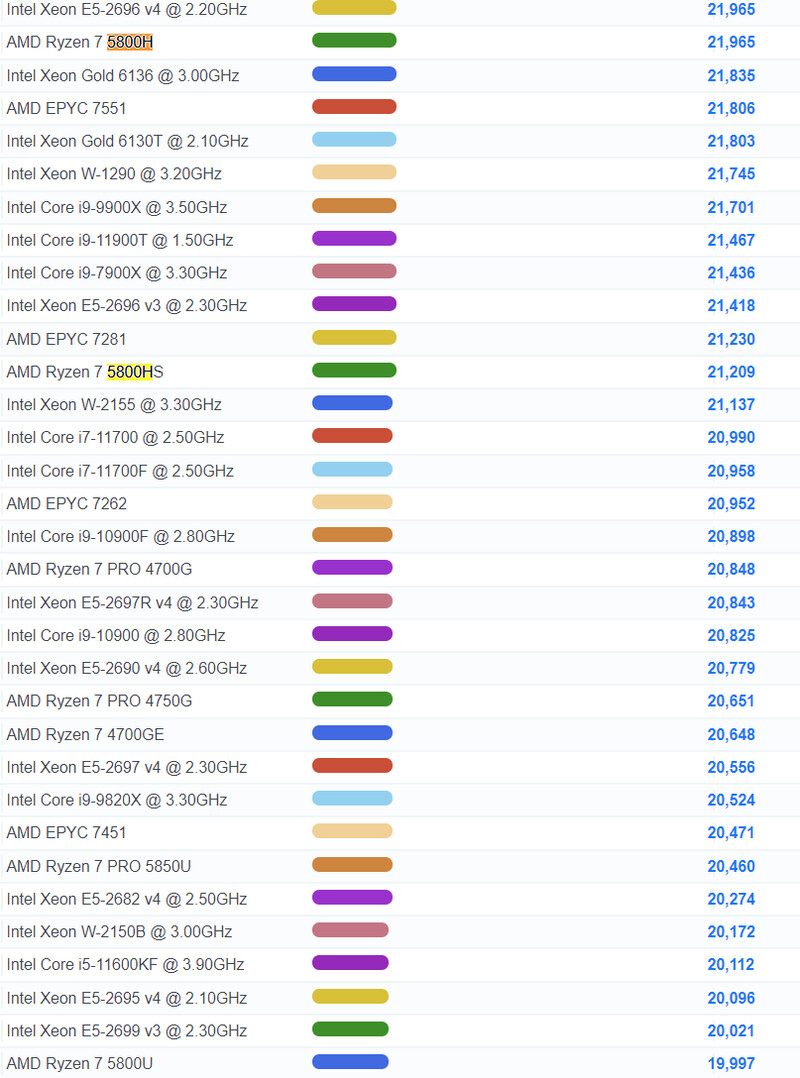Open Intel Xeon E5-2682 v4 @ 2.50GHz
800x1078 pixels.
(126, 899)
